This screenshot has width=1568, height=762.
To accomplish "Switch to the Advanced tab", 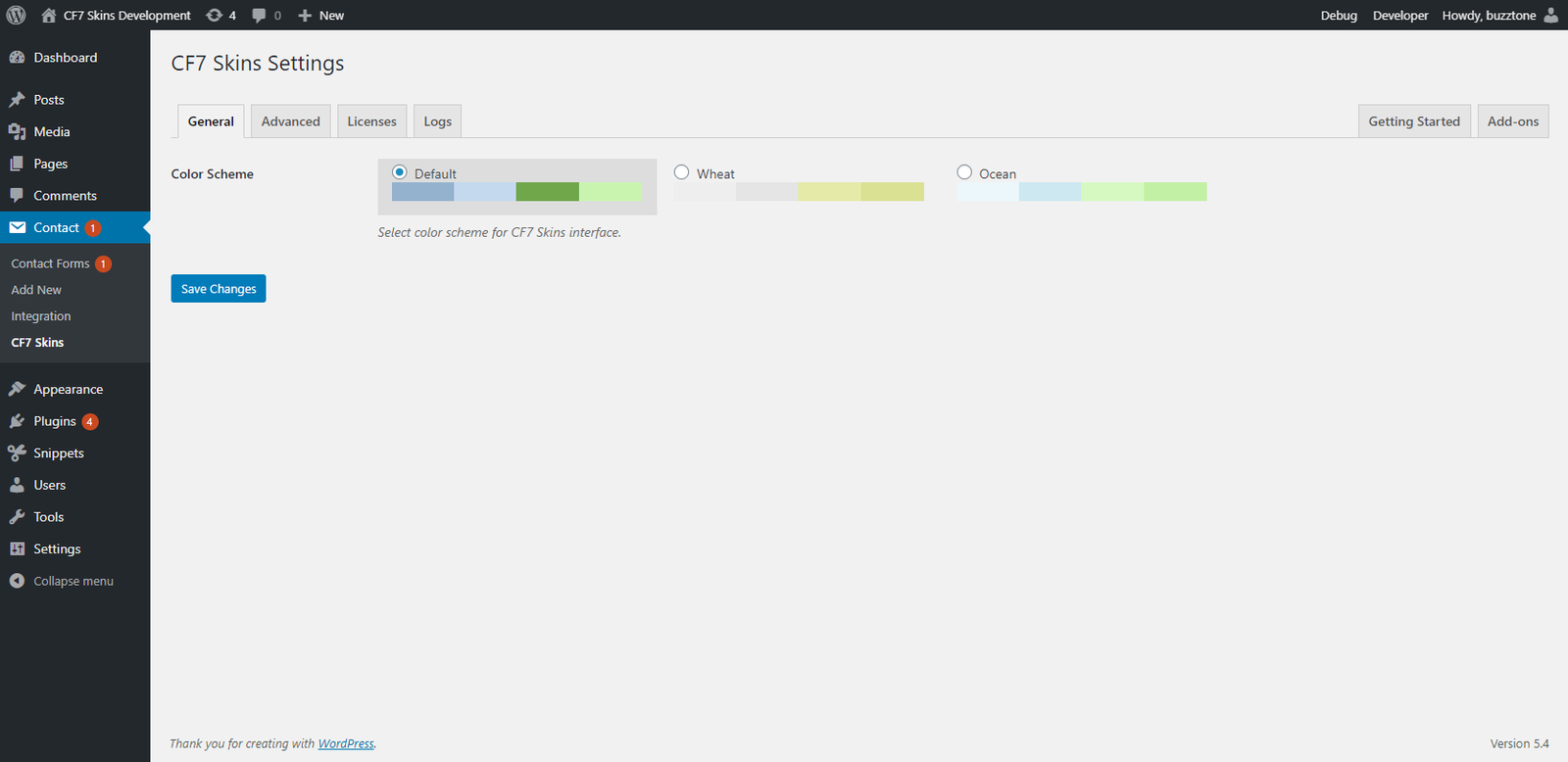I will coord(290,121).
